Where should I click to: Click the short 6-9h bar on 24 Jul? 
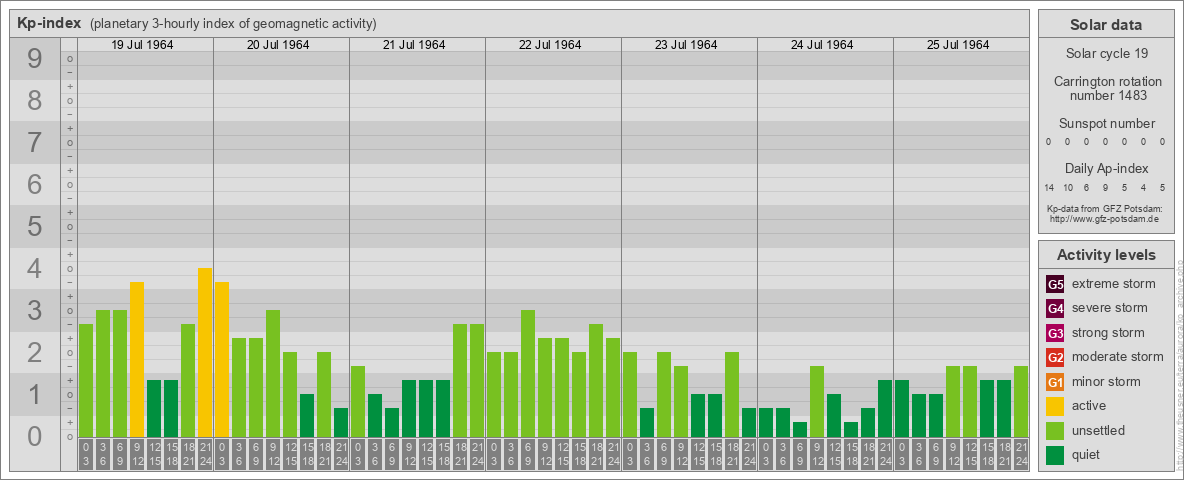pyautogui.click(x=800, y=429)
